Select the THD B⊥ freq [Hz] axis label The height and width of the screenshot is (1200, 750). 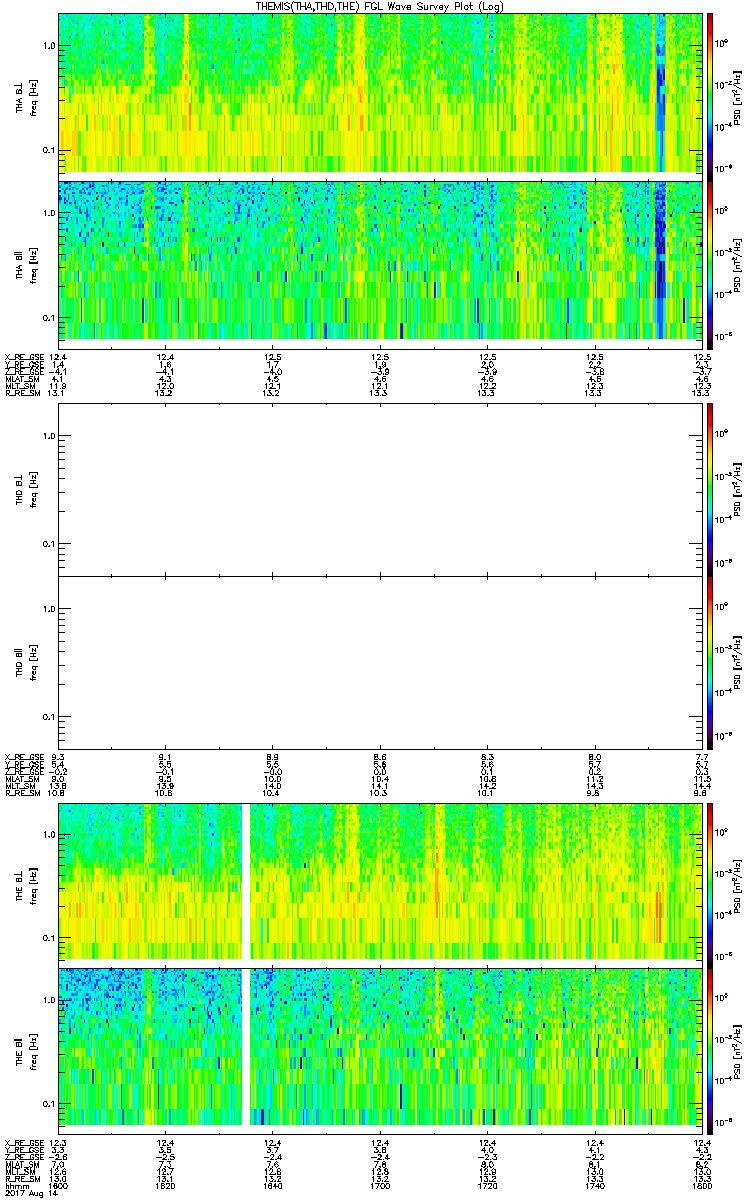(x=27, y=489)
